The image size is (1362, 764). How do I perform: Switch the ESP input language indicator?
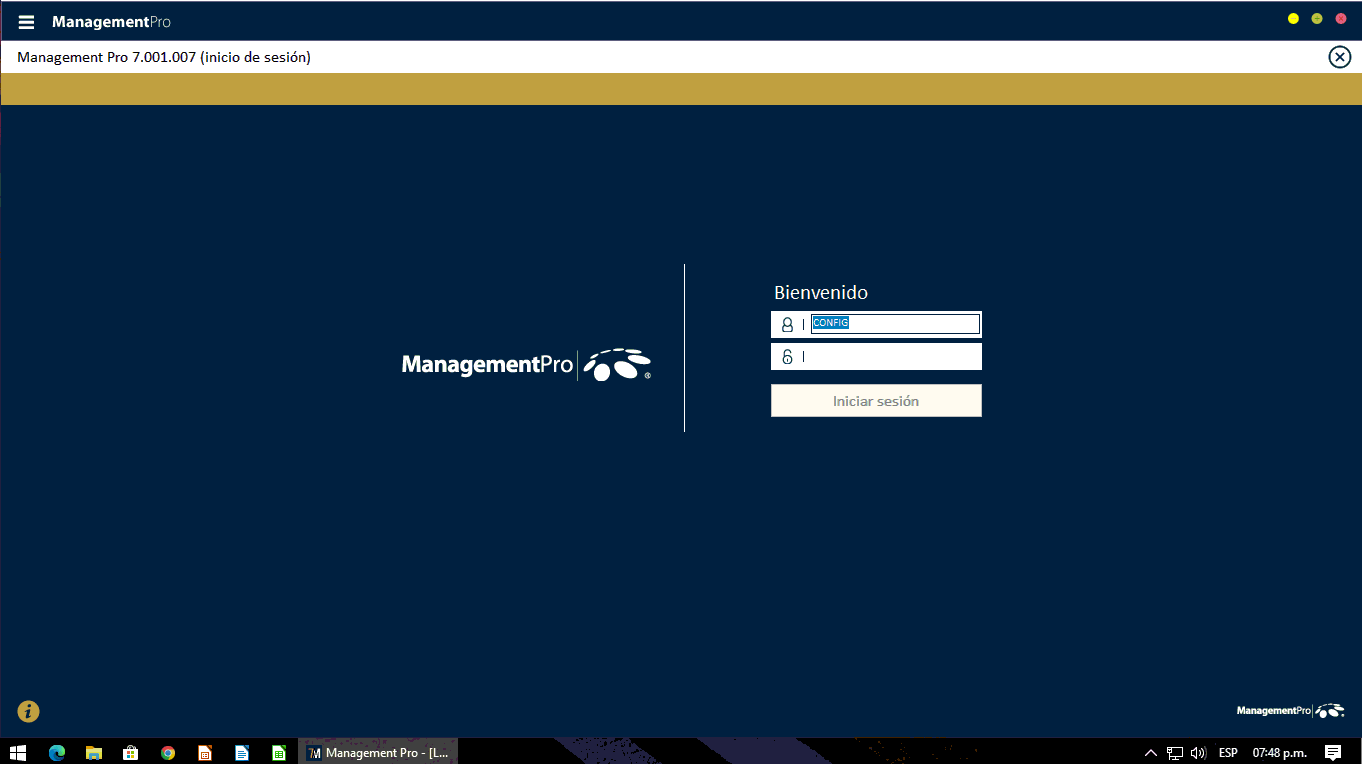coord(1228,752)
